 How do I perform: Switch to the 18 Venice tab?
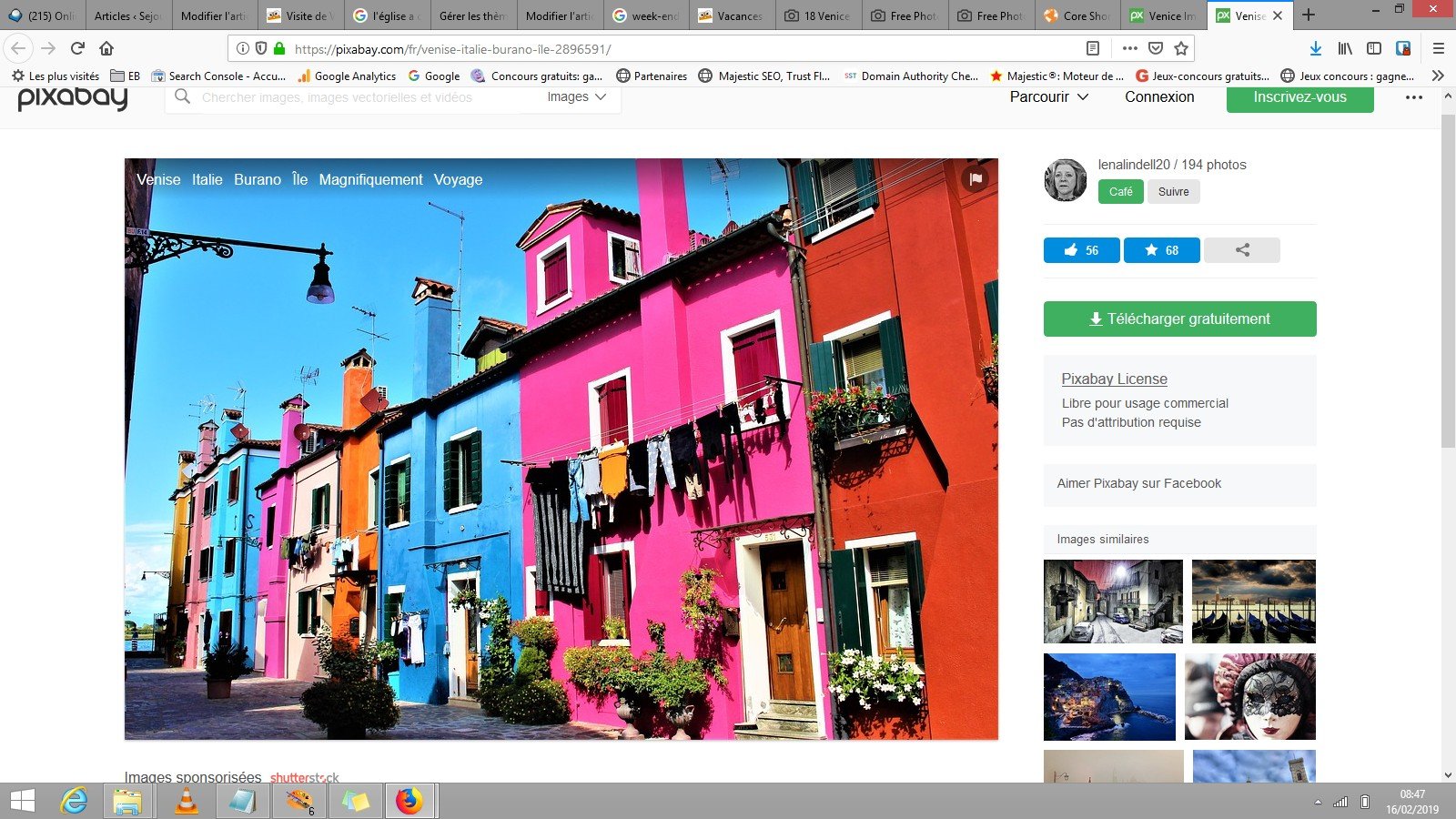point(816,15)
